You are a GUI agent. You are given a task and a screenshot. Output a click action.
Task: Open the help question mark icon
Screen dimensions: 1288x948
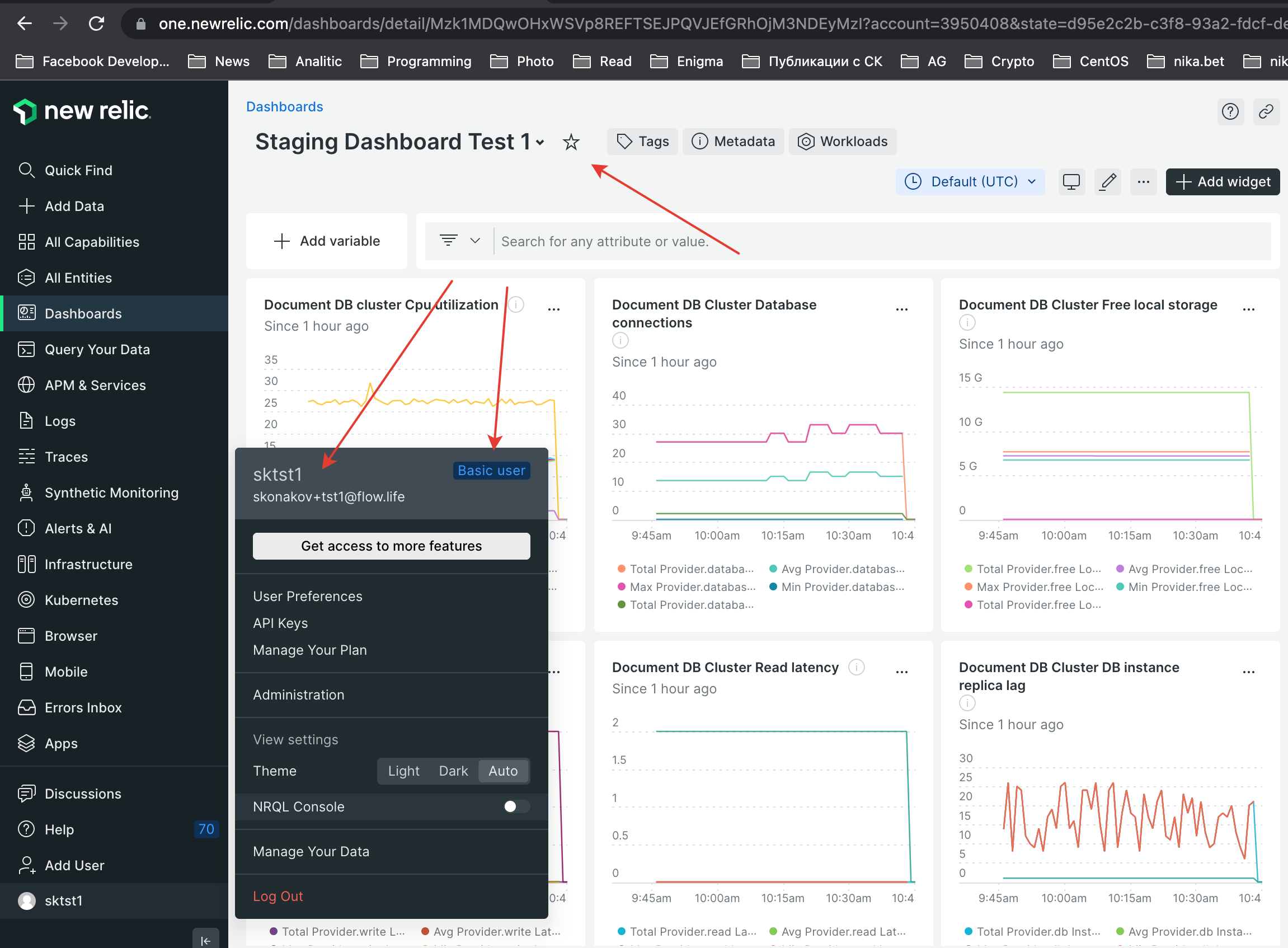(1230, 111)
